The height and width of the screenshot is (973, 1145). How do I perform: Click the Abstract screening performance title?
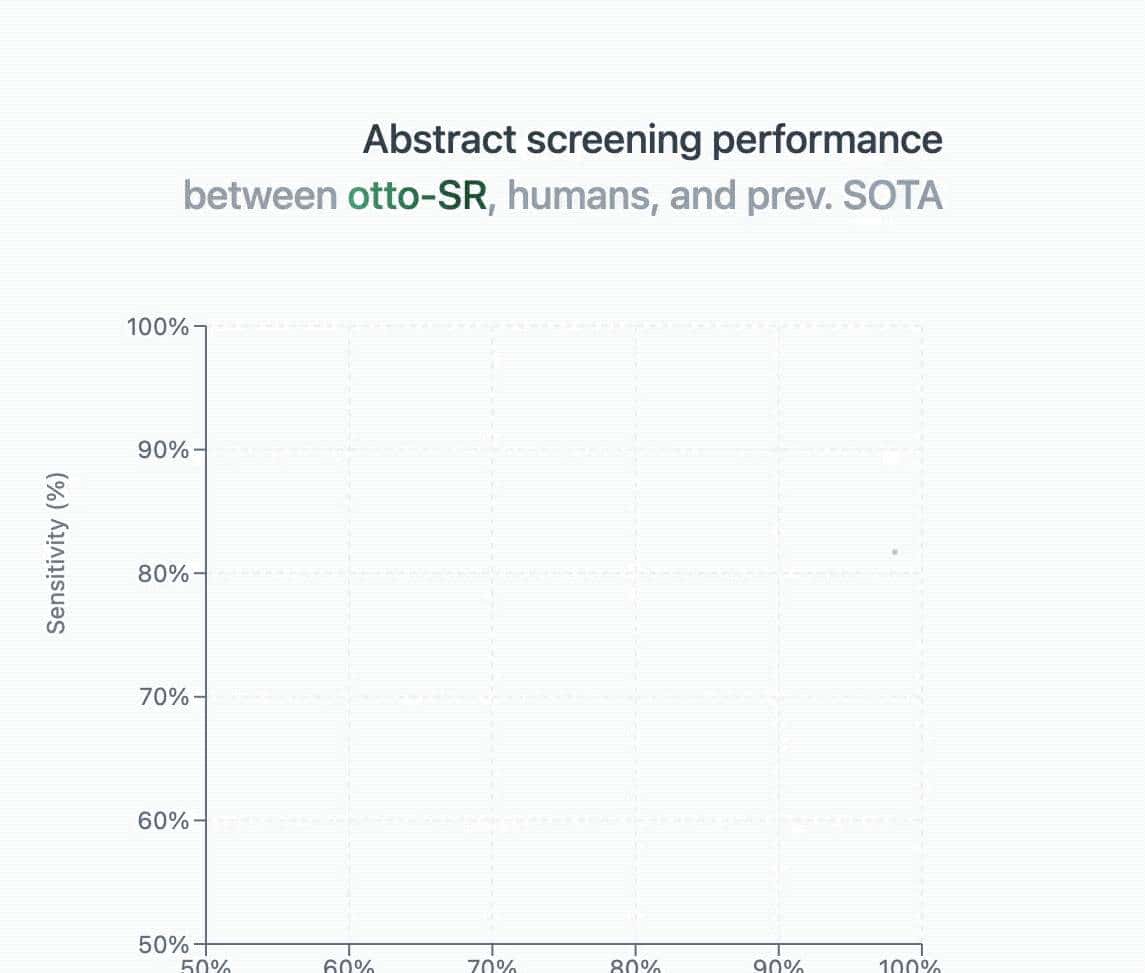click(652, 140)
